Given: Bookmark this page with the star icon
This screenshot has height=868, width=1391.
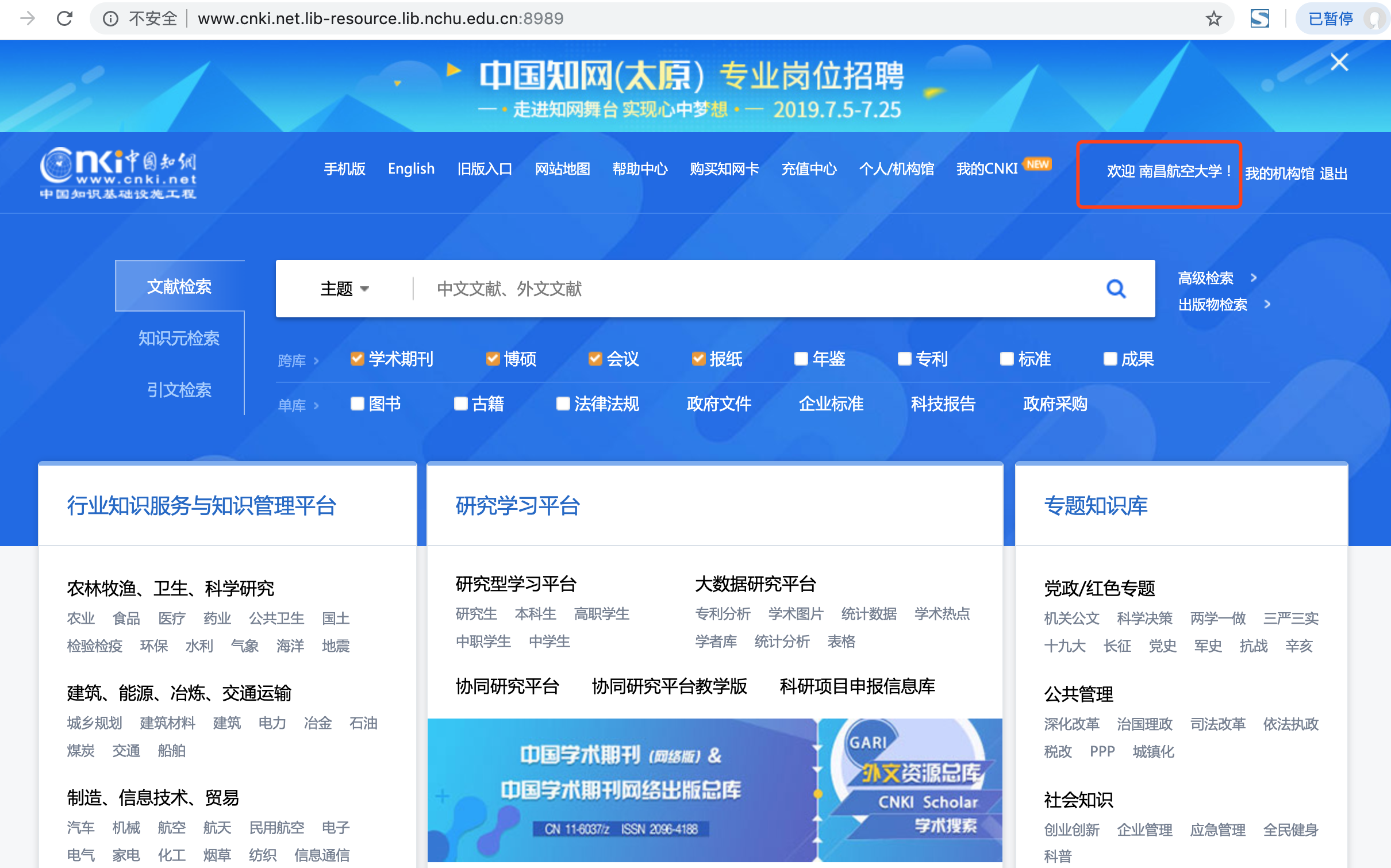Looking at the screenshot, I should click(1213, 18).
